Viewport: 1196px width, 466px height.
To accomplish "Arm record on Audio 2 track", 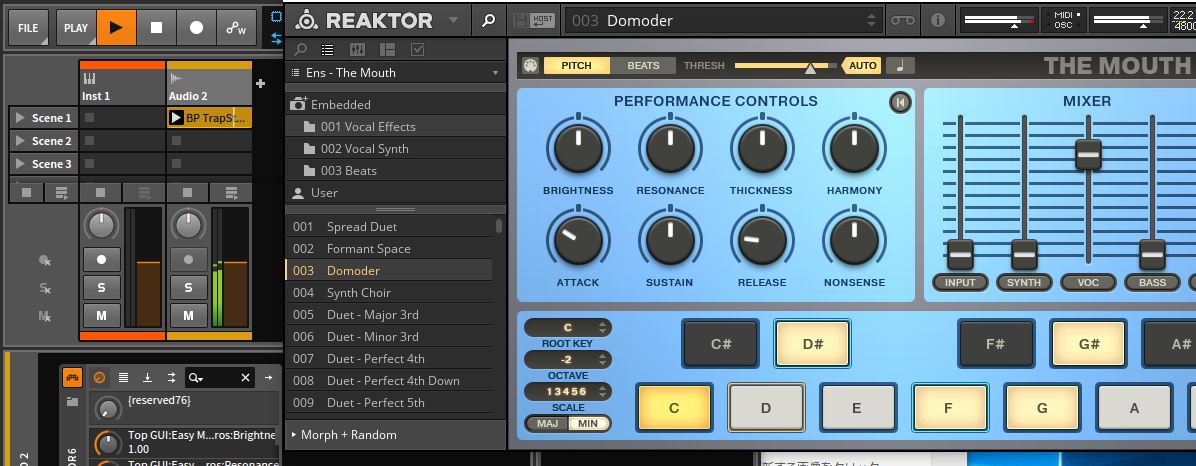I will coord(188,259).
